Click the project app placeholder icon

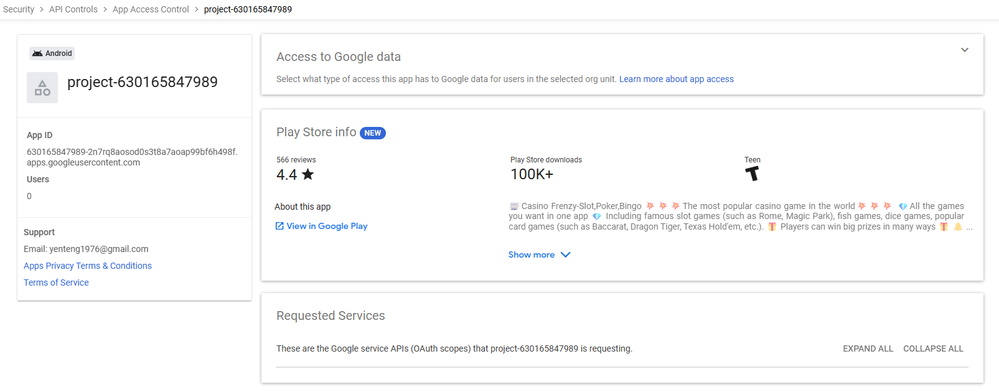click(42, 87)
